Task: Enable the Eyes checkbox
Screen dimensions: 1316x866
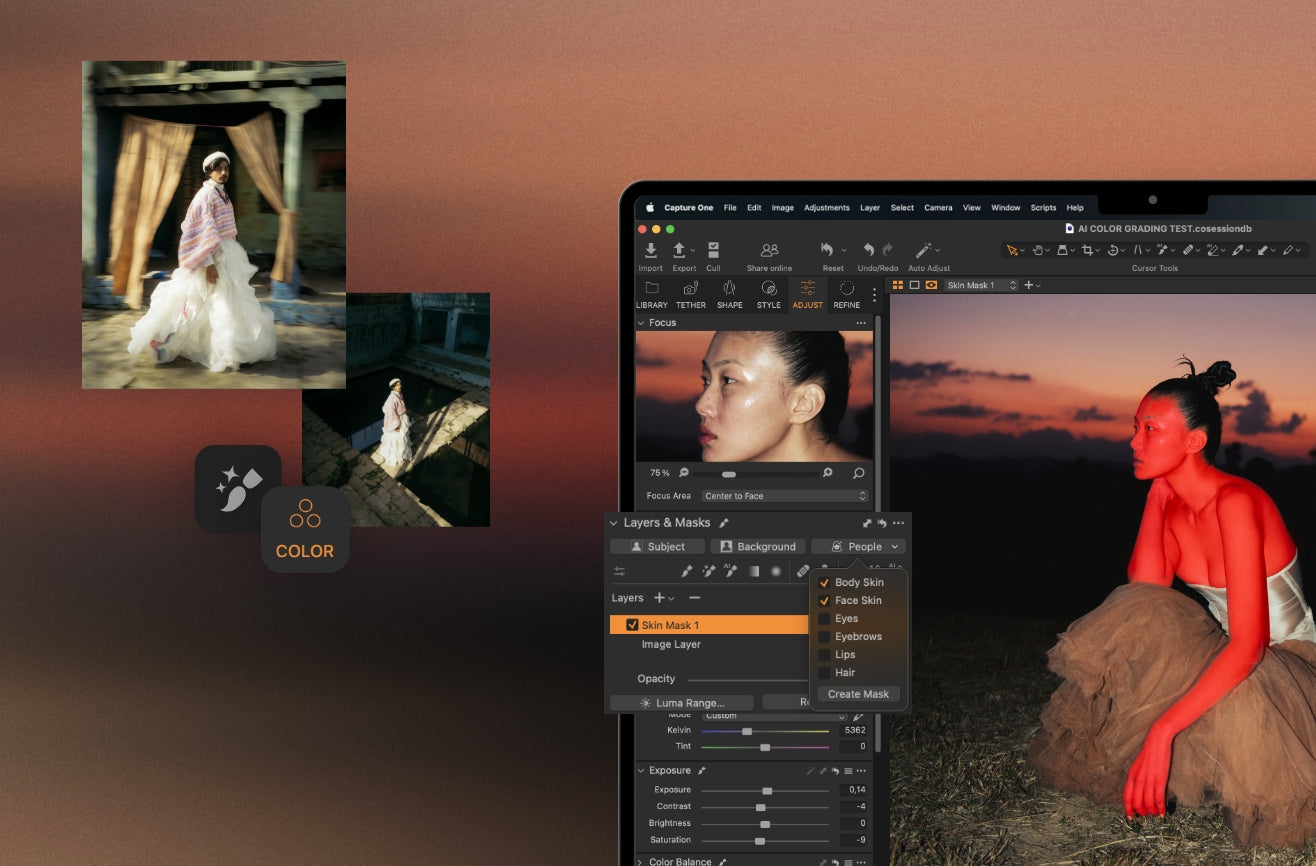Action: [x=824, y=619]
